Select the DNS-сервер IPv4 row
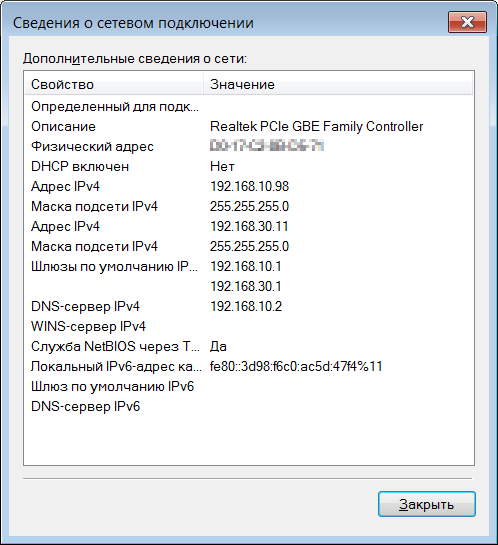Image resolution: width=498 pixels, height=545 pixels. [x=249, y=307]
